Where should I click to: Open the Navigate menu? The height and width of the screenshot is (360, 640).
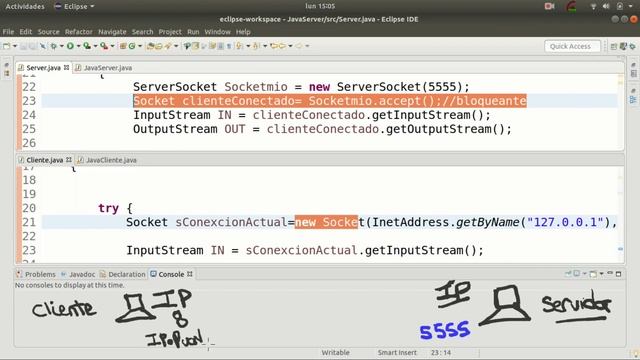tap(112, 32)
